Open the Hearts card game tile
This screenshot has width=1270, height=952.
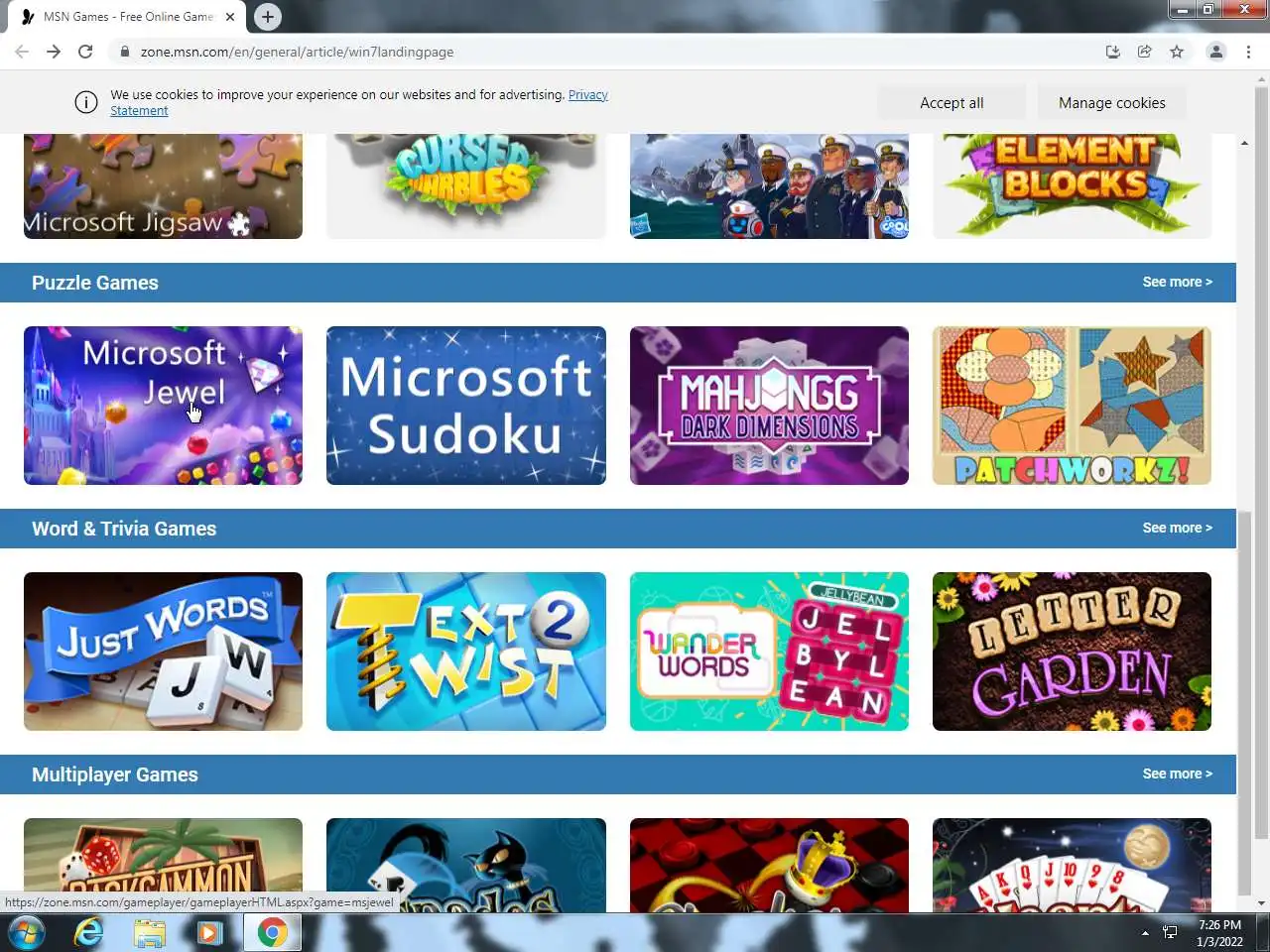[x=1072, y=865]
